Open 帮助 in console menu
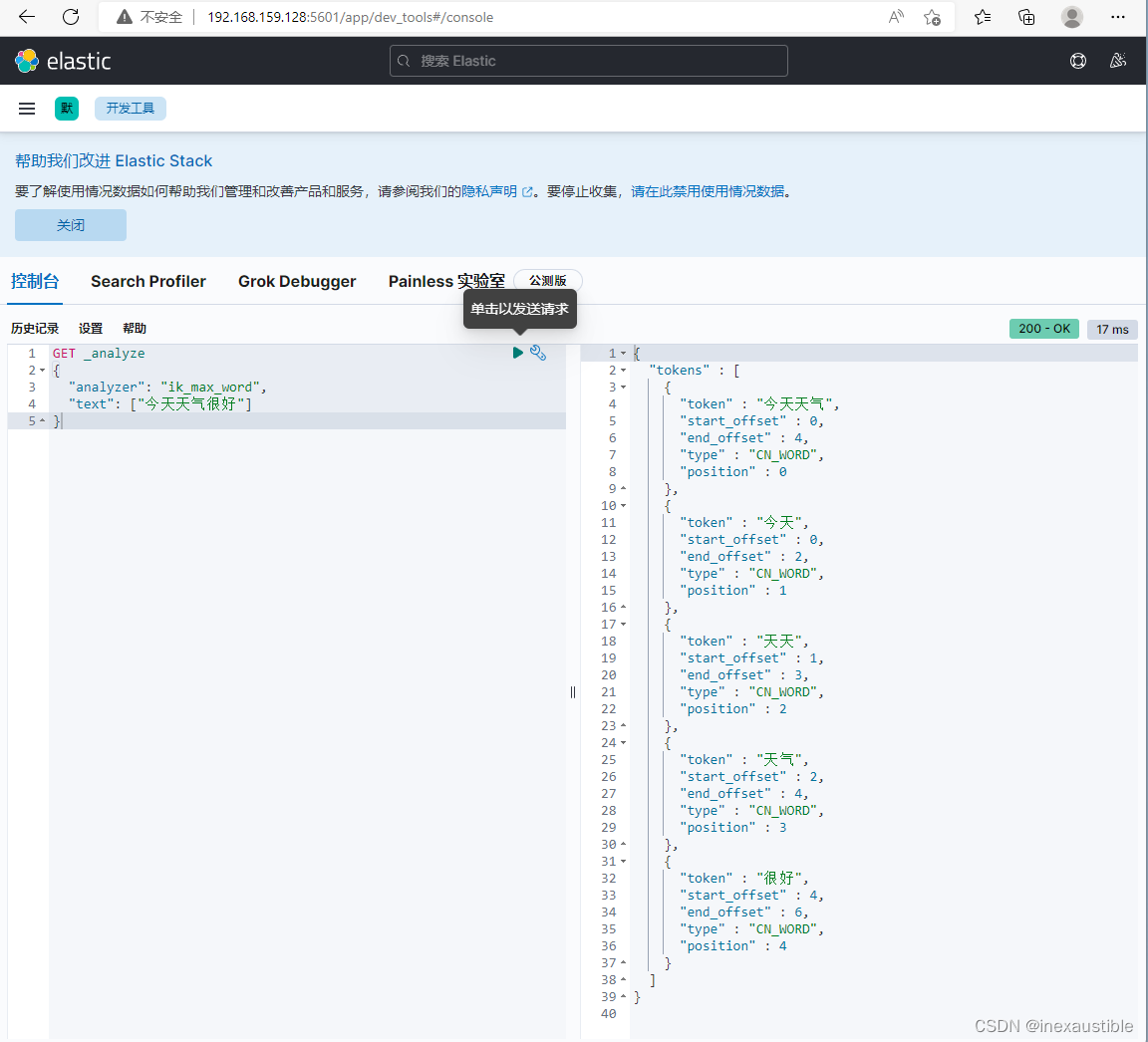1148x1042 pixels. click(135, 329)
